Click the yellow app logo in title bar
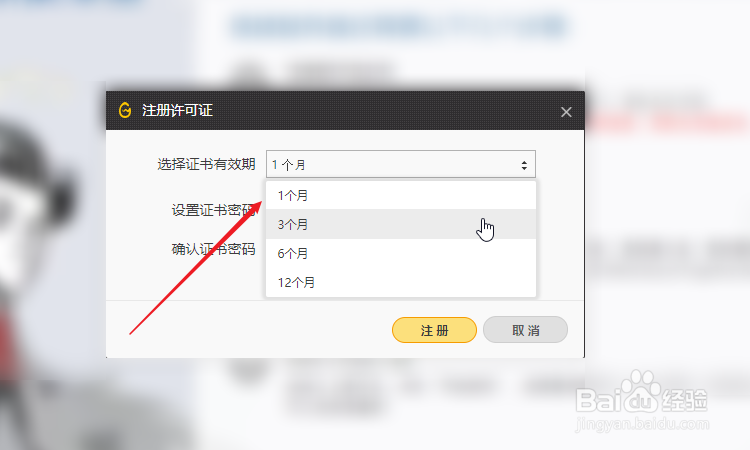Screen dimensions: 750x450 pos(125,110)
